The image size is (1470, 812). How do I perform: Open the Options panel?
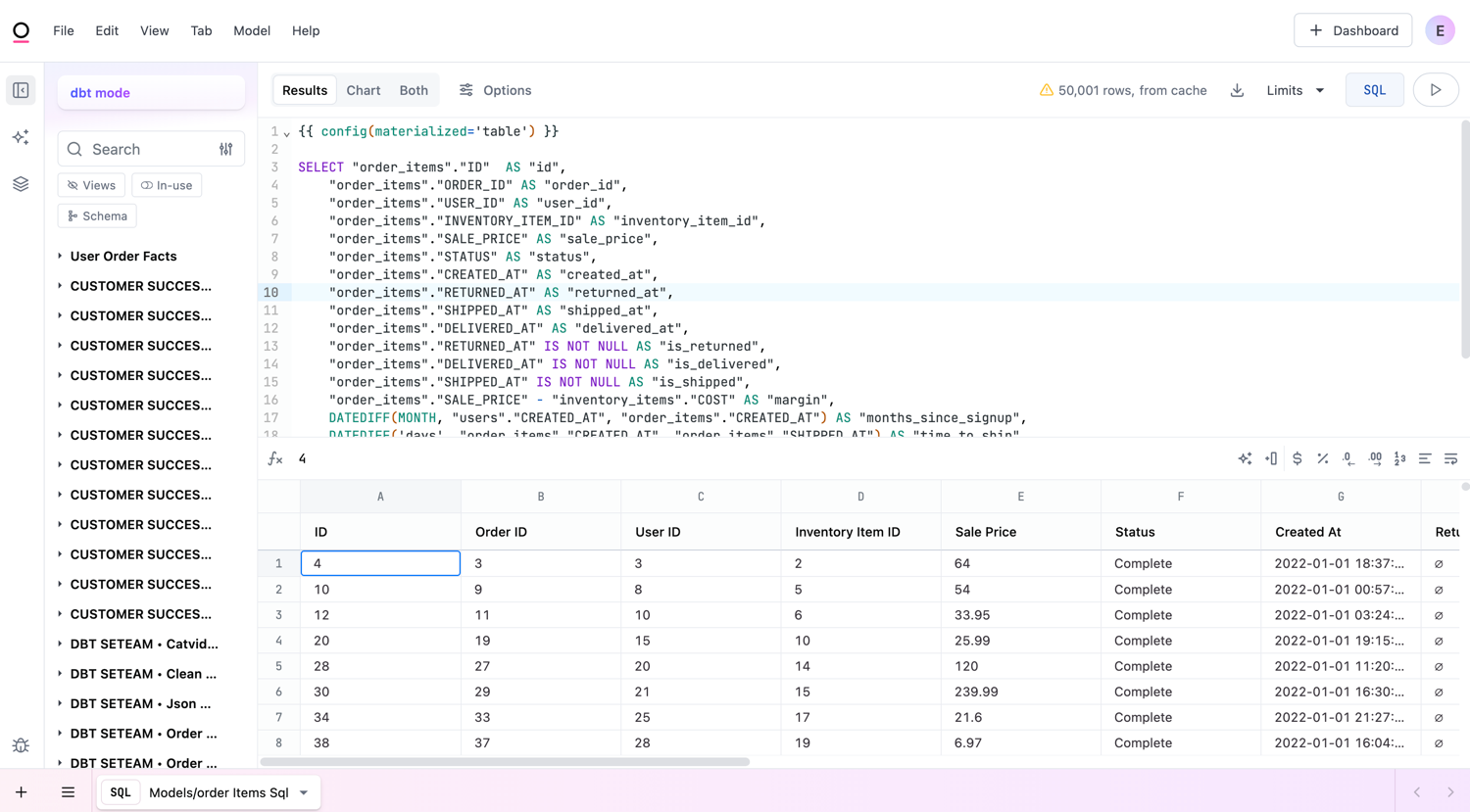(496, 90)
